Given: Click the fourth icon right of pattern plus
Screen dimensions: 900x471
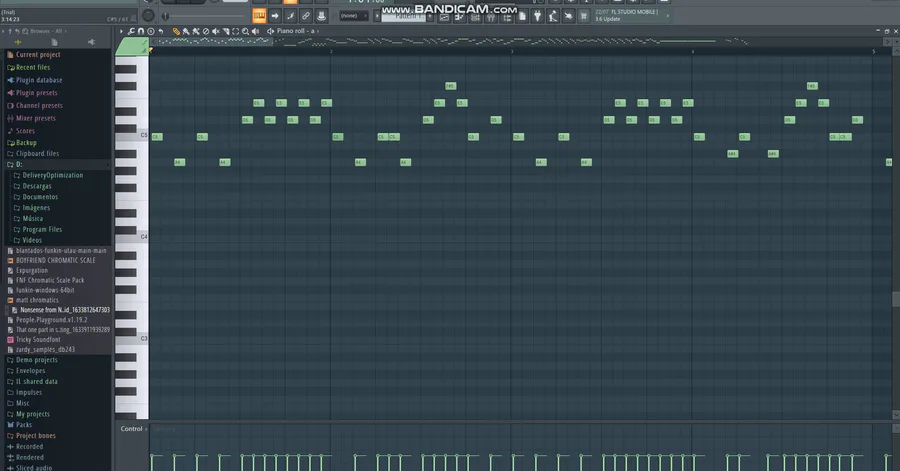Looking at the screenshot, I should tap(491, 17).
